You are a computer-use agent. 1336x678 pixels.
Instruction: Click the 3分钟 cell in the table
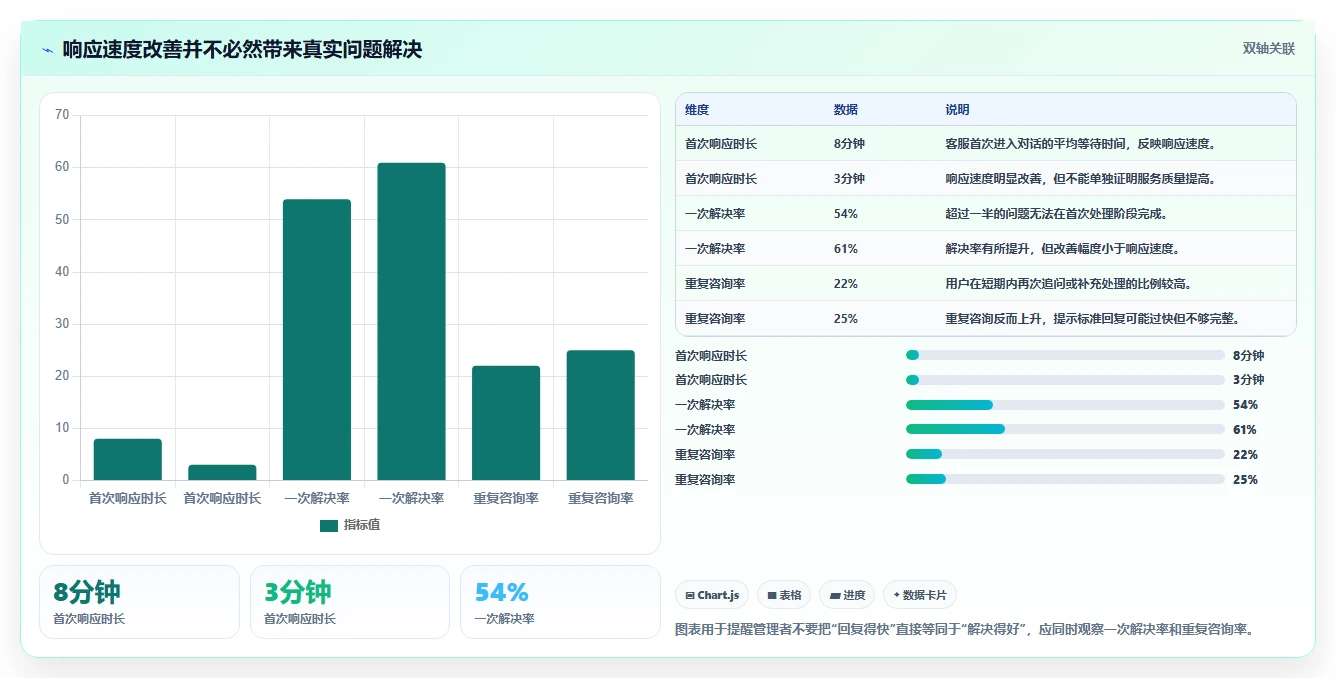point(849,179)
